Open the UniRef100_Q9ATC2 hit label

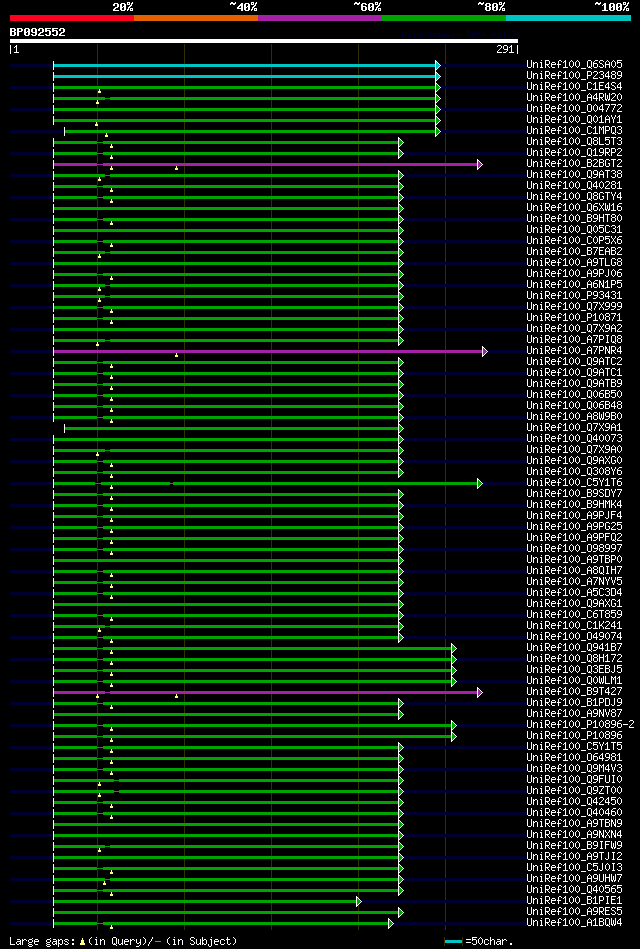click(574, 361)
